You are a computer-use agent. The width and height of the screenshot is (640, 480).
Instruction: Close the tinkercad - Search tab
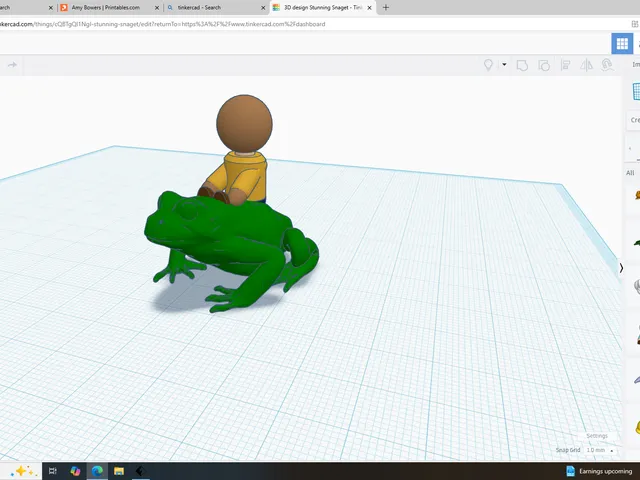pos(263,8)
